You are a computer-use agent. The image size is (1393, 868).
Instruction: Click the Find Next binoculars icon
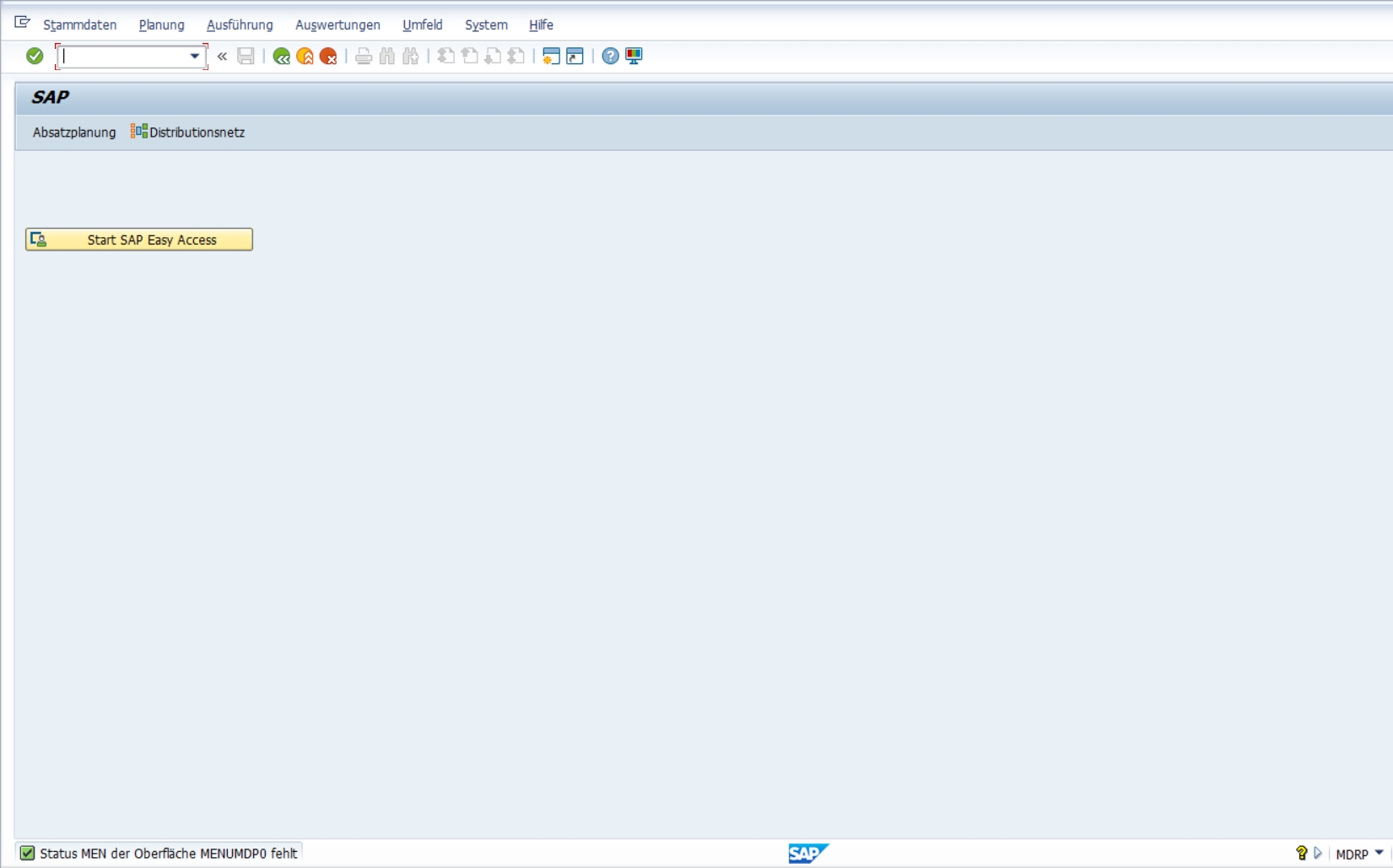411,57
